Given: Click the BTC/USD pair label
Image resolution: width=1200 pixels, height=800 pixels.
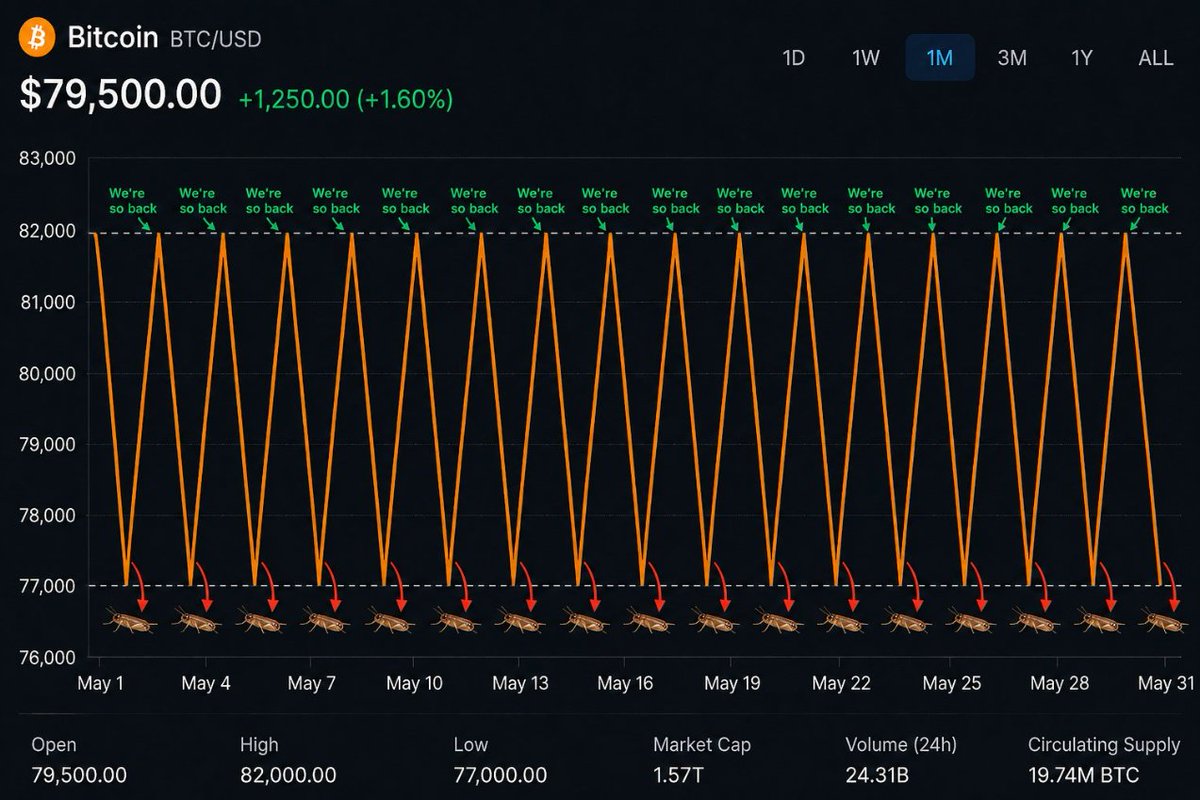Looking at the screenshot, I should pyautogui.click(x=216, y=40).
